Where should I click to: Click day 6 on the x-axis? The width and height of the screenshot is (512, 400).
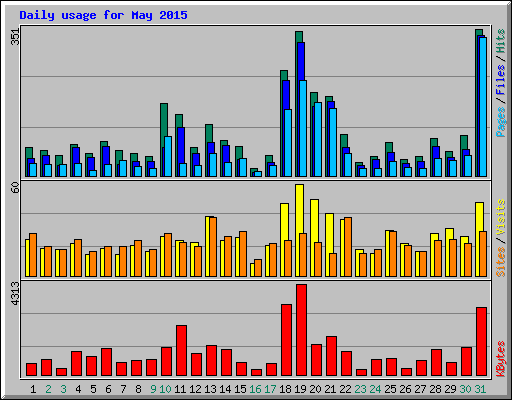pos(108,389)
